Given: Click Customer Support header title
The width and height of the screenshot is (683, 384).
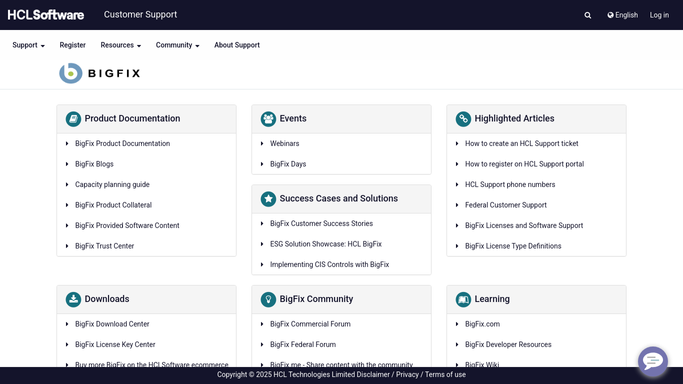Looking at the screenshot, I should tap(140, 14).
